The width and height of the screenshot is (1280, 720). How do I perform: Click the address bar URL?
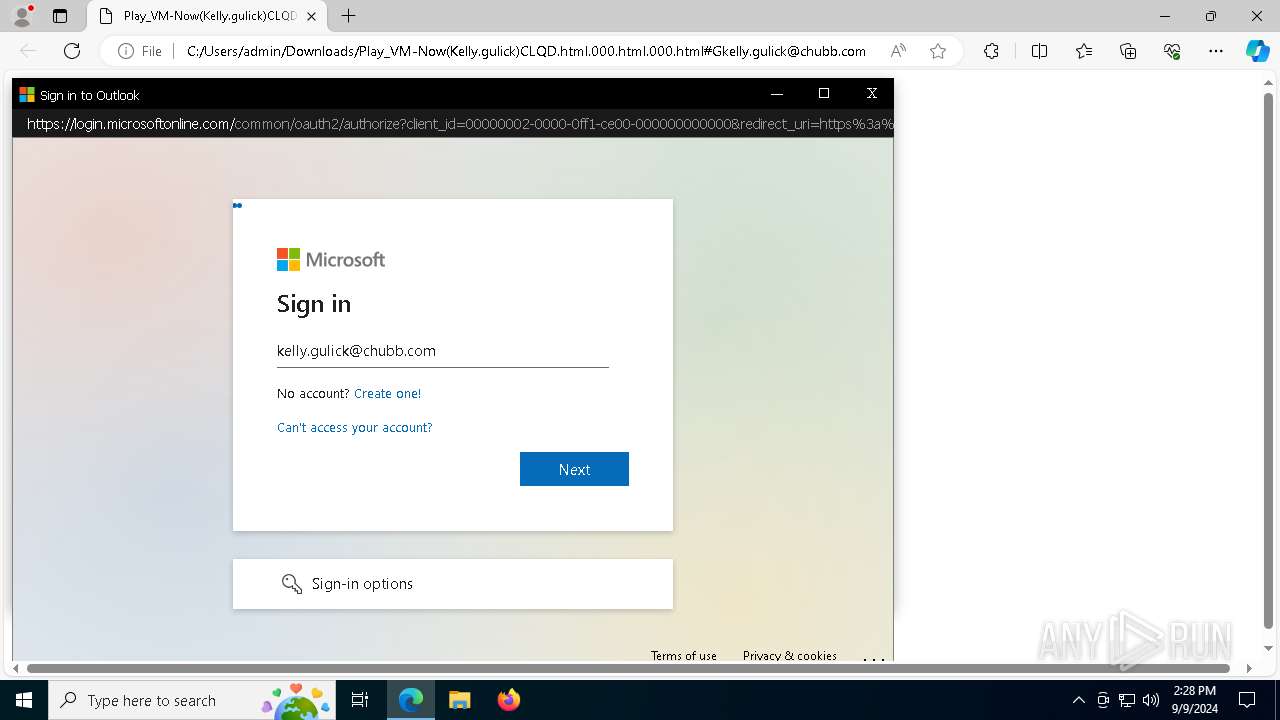(x=526, y=51)
